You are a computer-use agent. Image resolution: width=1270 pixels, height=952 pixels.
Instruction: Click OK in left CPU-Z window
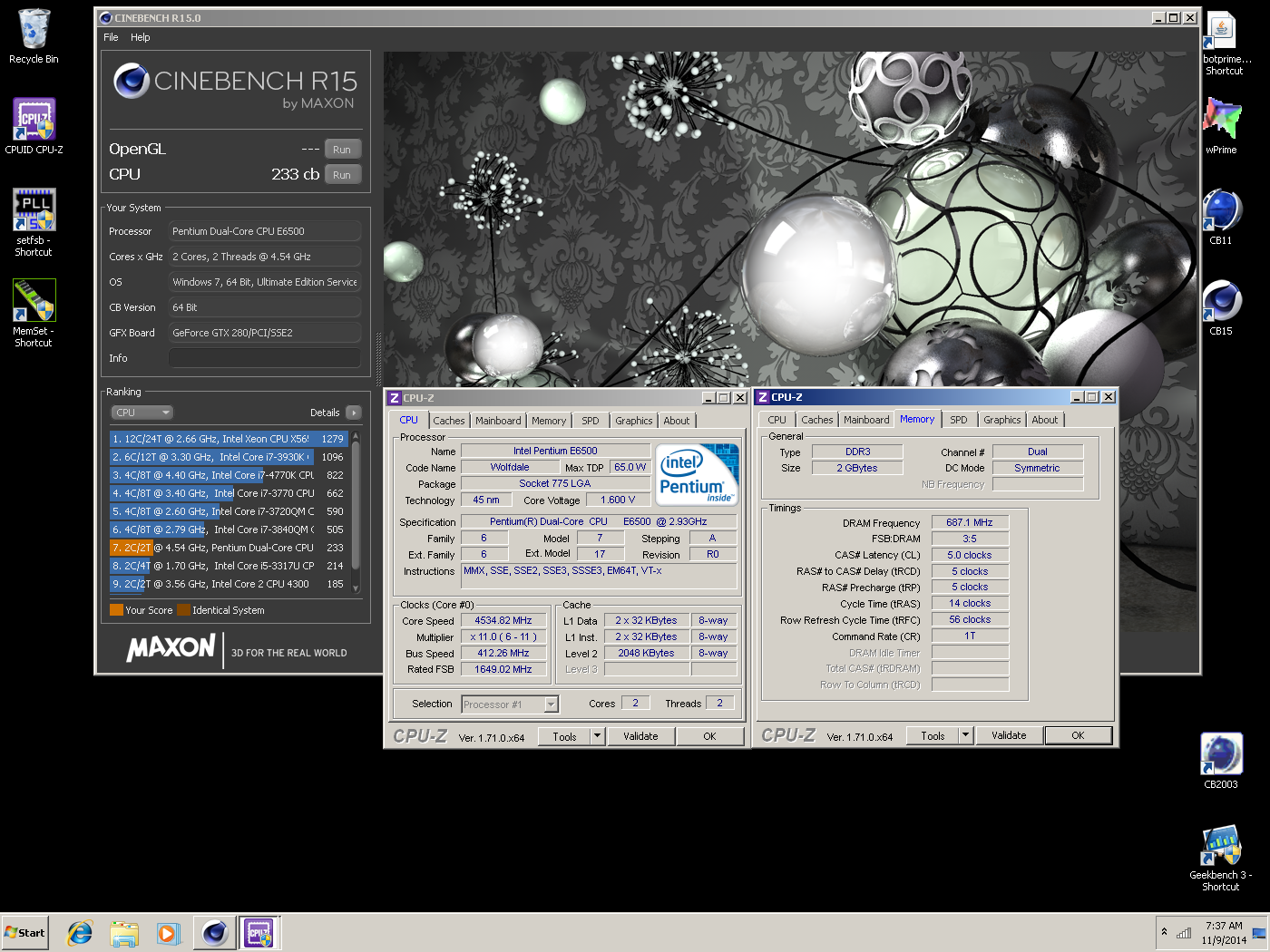tap(709, 737)
